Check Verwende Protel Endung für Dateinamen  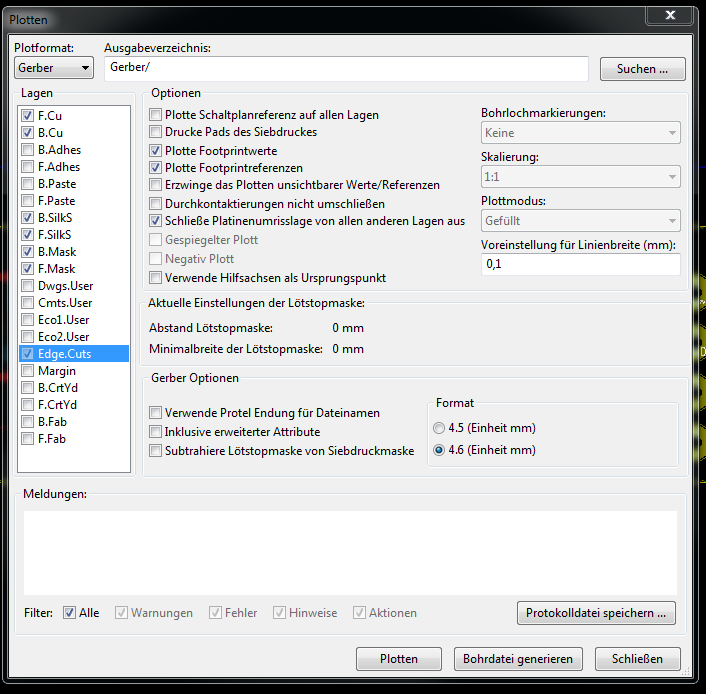pyautogui.click(x=155, y=413)
